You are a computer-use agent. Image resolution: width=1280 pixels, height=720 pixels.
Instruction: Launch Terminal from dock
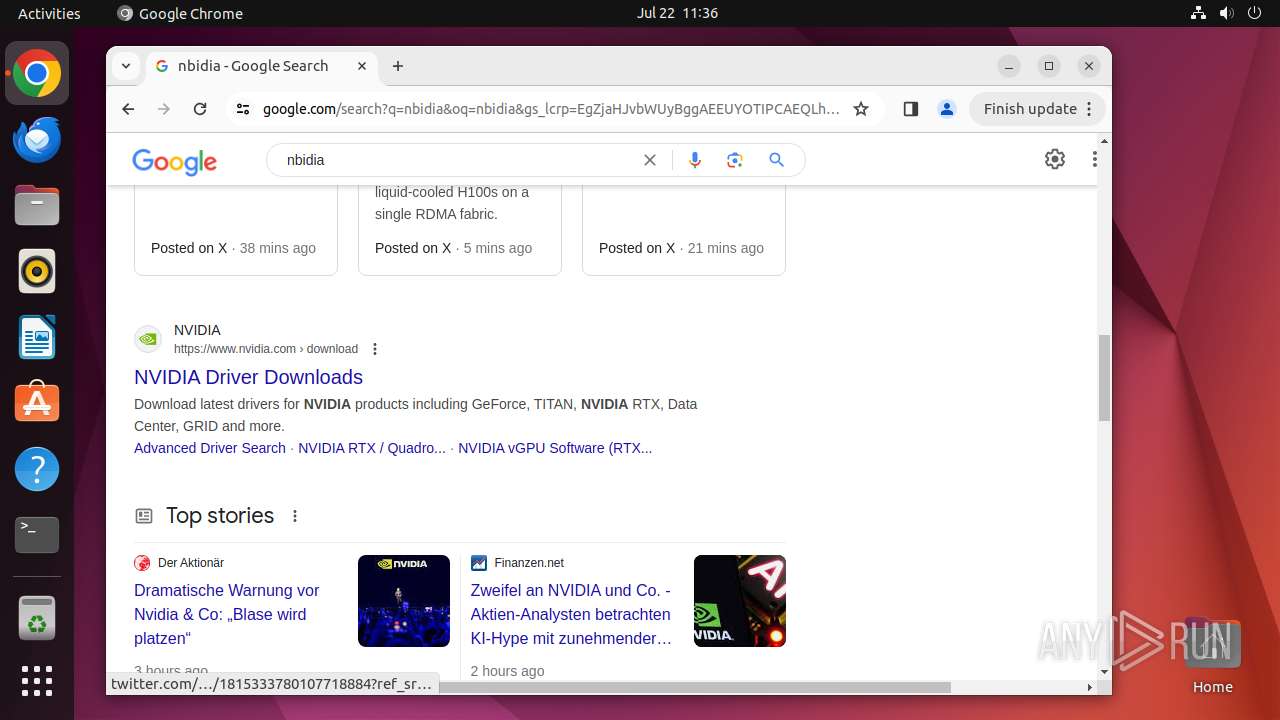click(37, 535)
